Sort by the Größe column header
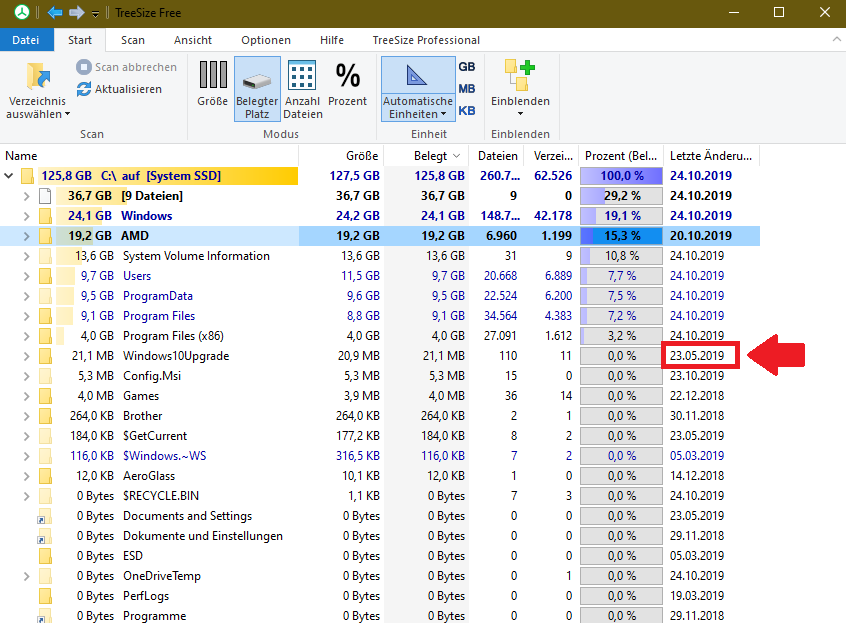This screenshot has height=623, width=846. [341, 156]
